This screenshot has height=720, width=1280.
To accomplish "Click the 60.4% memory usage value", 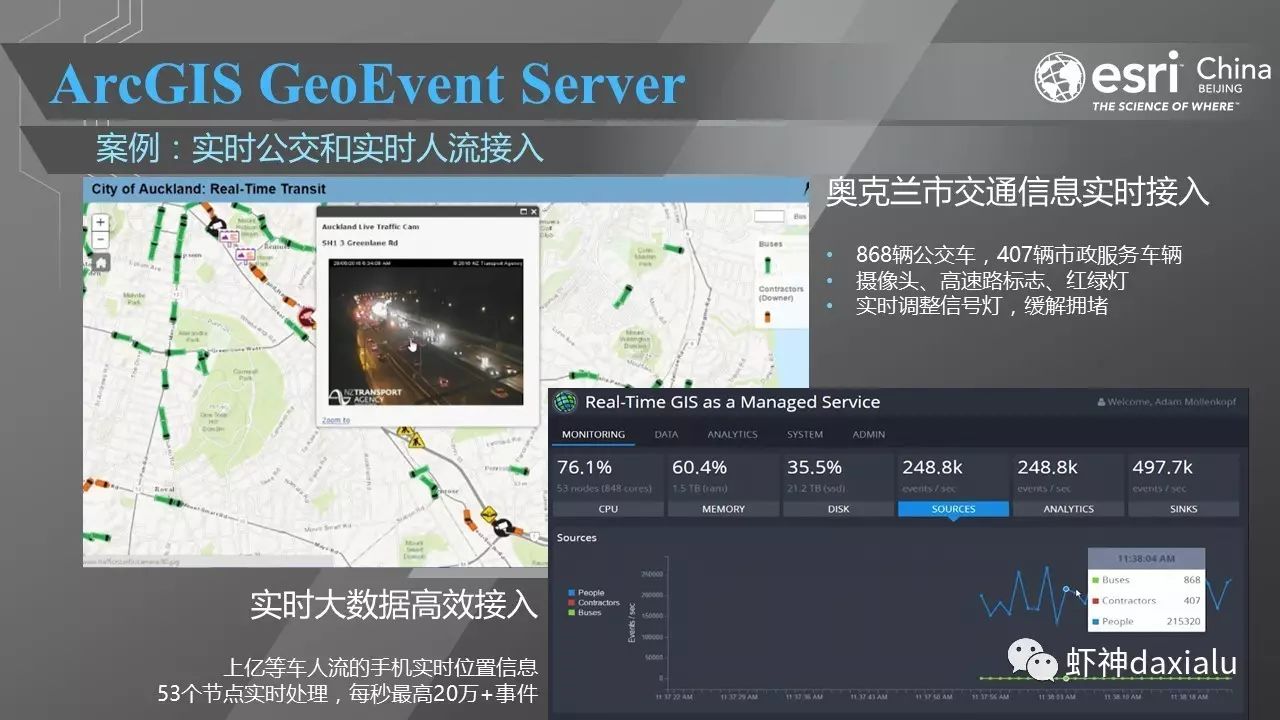I will coord(699,467).
